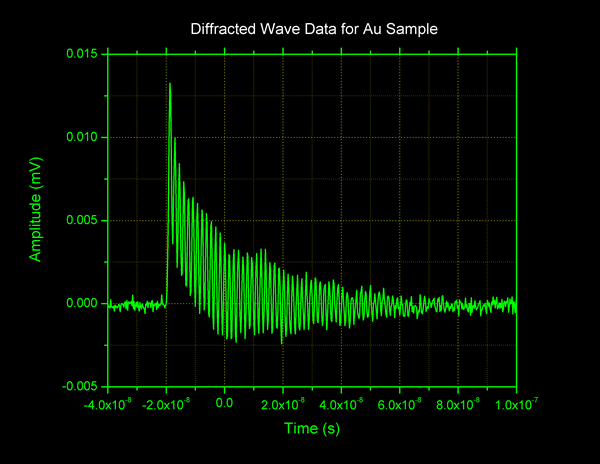600x464 pixels.
Task: Click the -0.005 y-axis tick label
Action: [x=80, y=386]
